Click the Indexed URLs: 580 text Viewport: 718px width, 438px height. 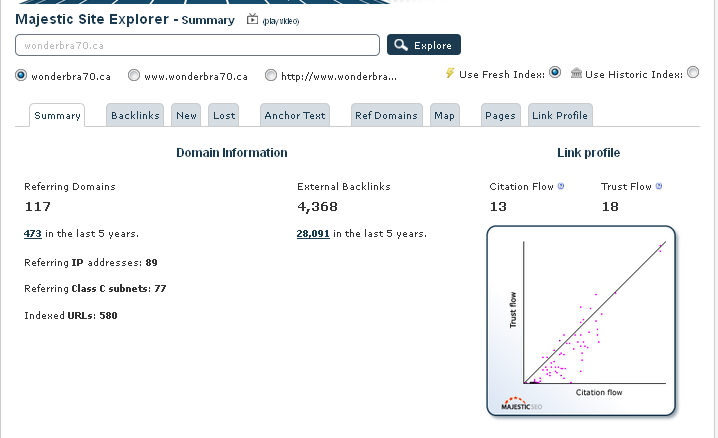pos(71,316)
